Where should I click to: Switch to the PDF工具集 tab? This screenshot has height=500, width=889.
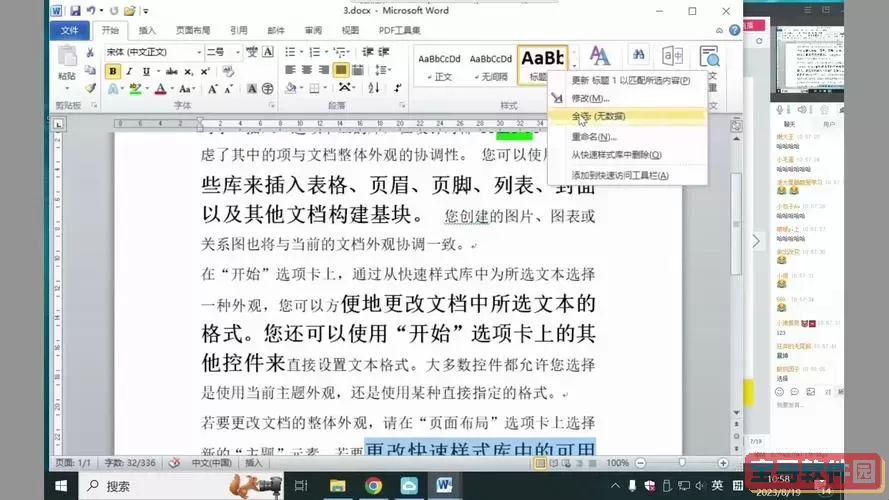(x=400, y=31)
